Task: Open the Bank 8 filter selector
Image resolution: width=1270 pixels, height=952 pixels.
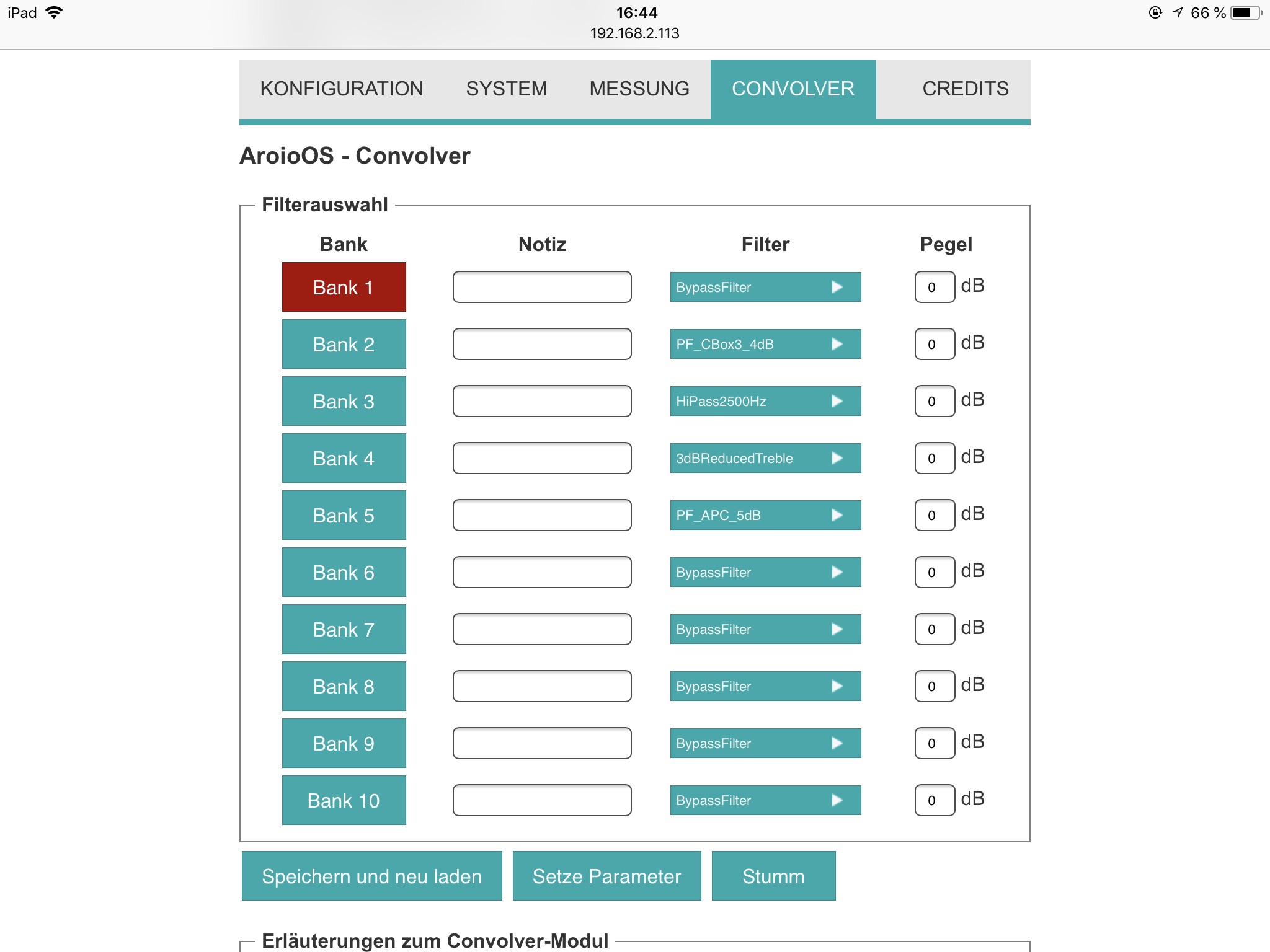Action: coord(765,686)
